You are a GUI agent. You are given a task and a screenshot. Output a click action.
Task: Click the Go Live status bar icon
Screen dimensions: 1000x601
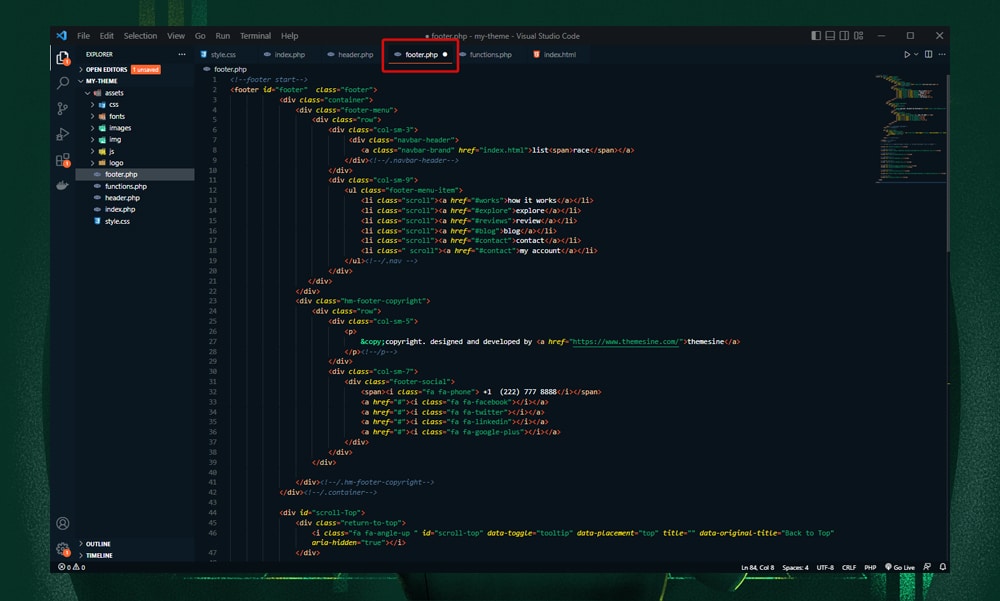900,567
